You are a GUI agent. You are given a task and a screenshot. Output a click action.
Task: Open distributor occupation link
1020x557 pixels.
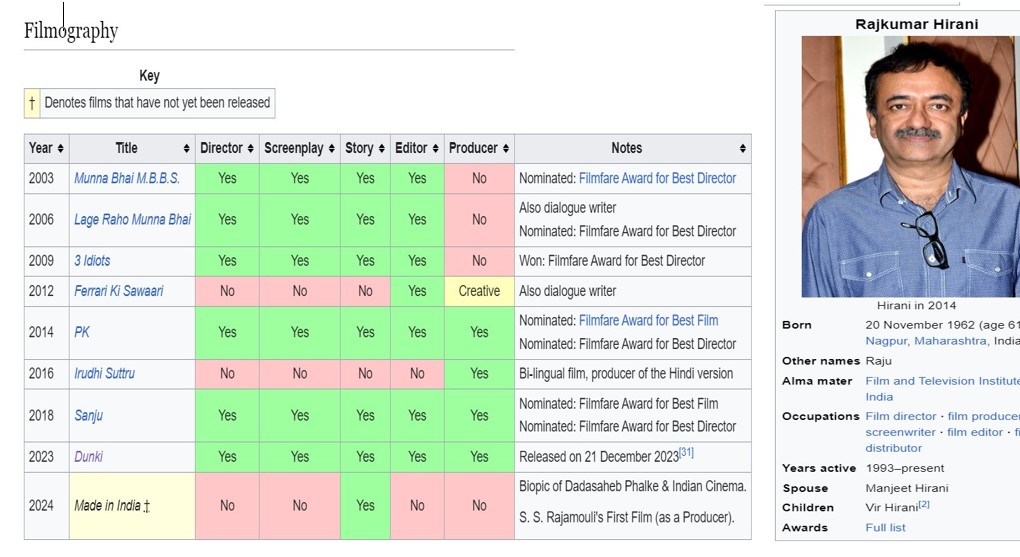coord(893,448)
